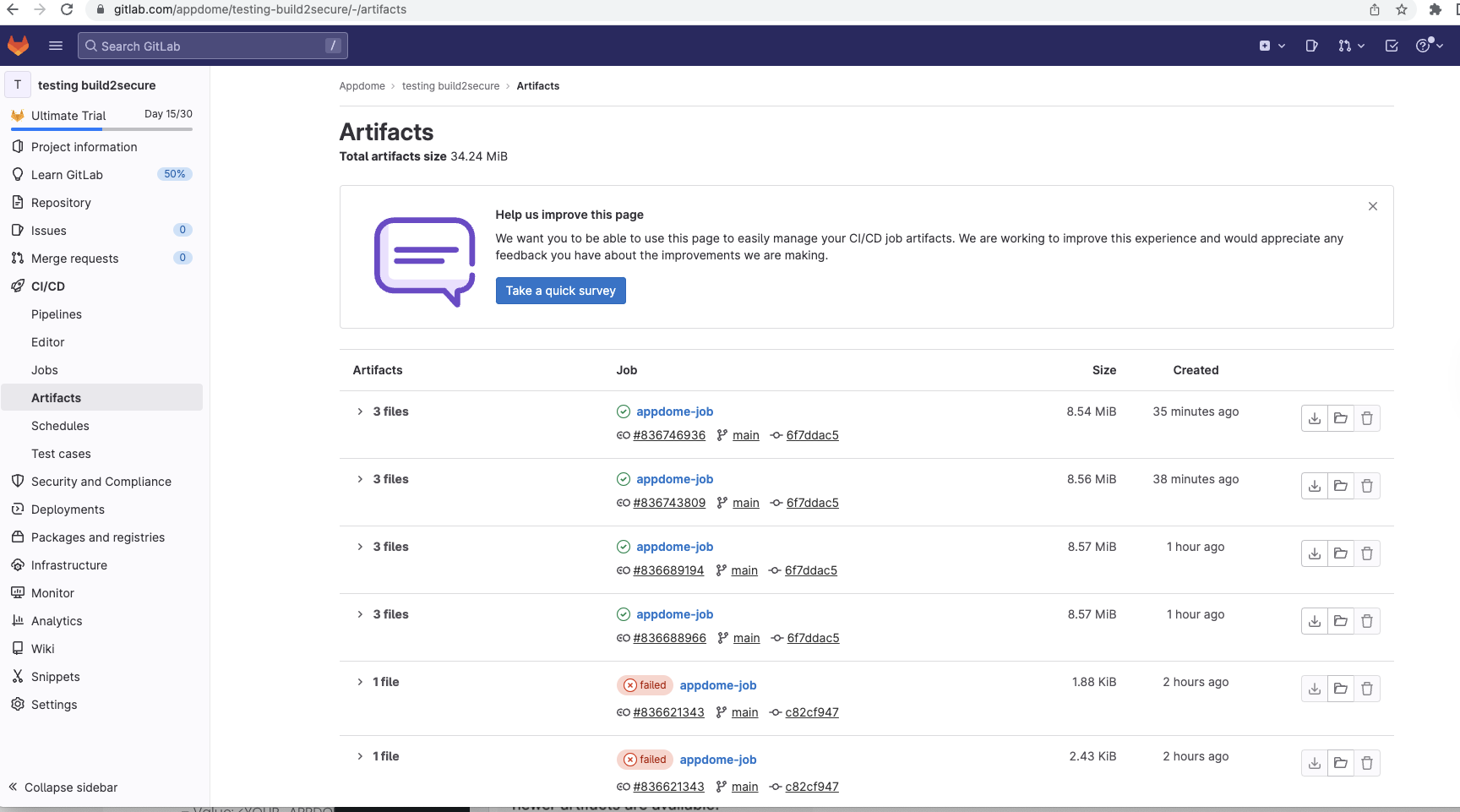Viewport: 1460px width, 812px height.
Task: Click the Security and Compliance shield icon
Action: click(x=18, y=481)
